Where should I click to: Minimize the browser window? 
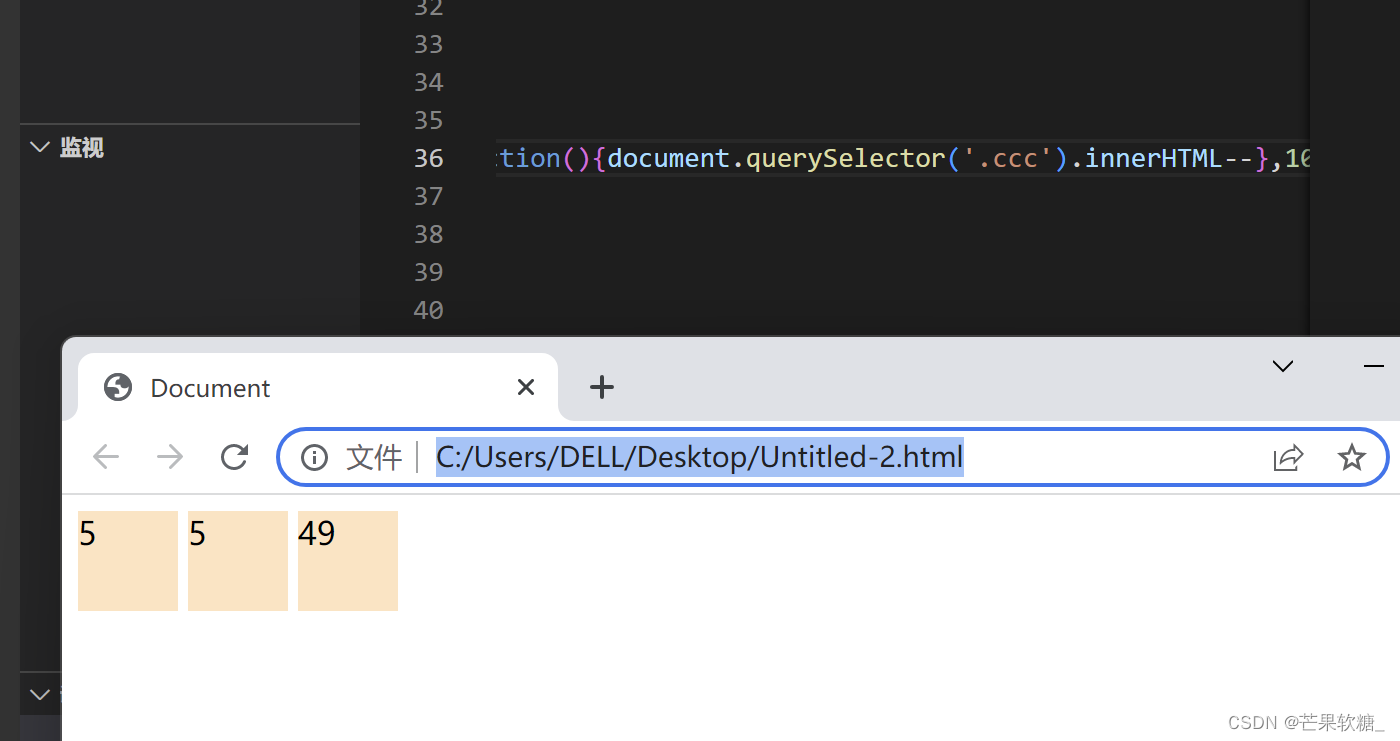pyautogui.click(x=1374, y=367)
